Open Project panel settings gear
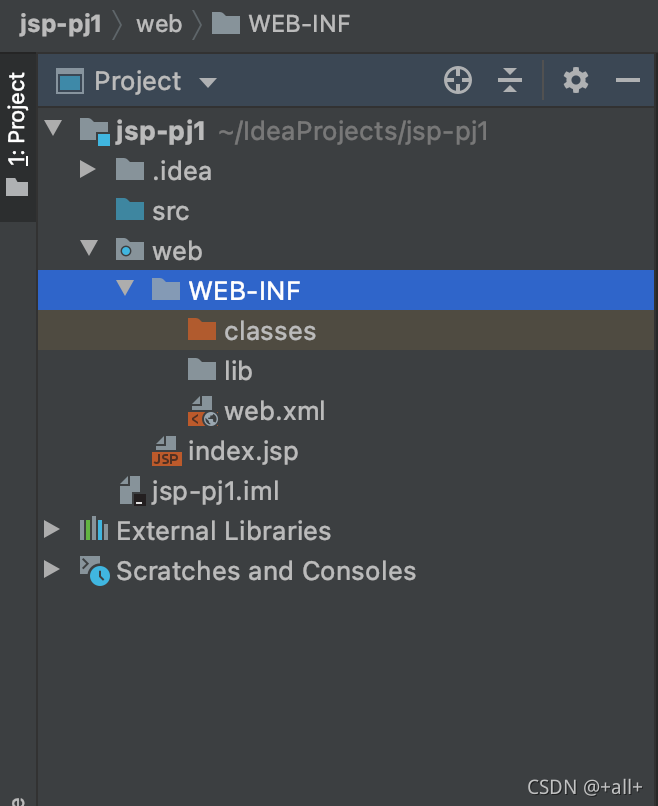 point(576,80)
